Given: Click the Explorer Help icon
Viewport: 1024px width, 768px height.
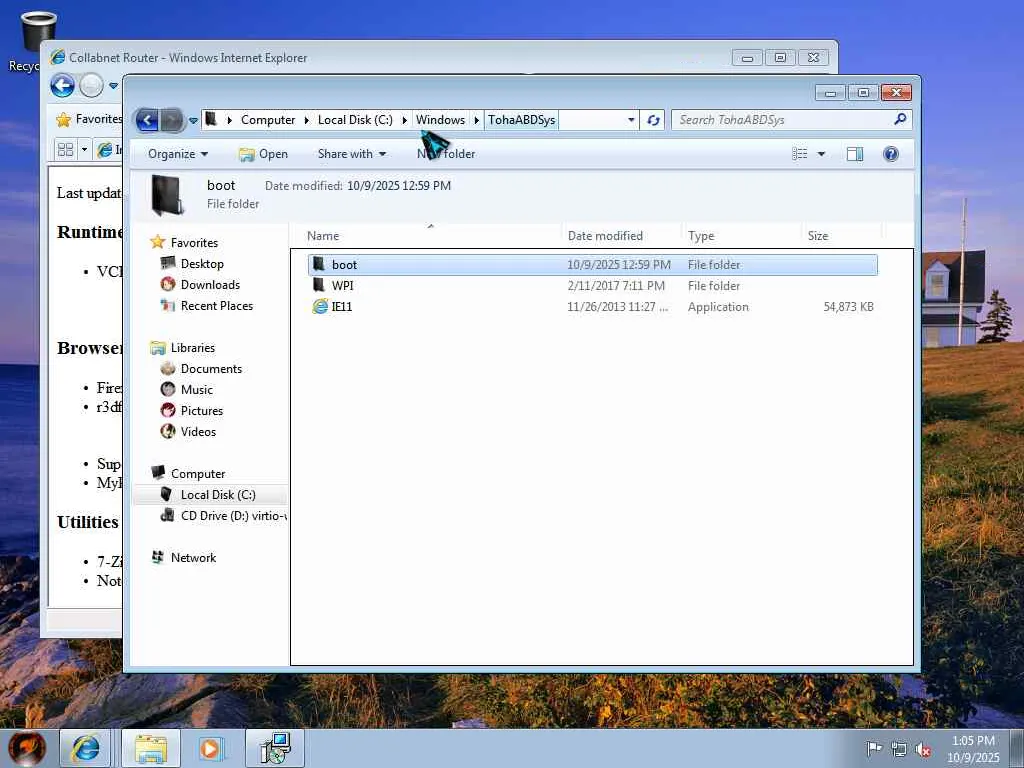Looking at the screenshot, I should [891, 154].
